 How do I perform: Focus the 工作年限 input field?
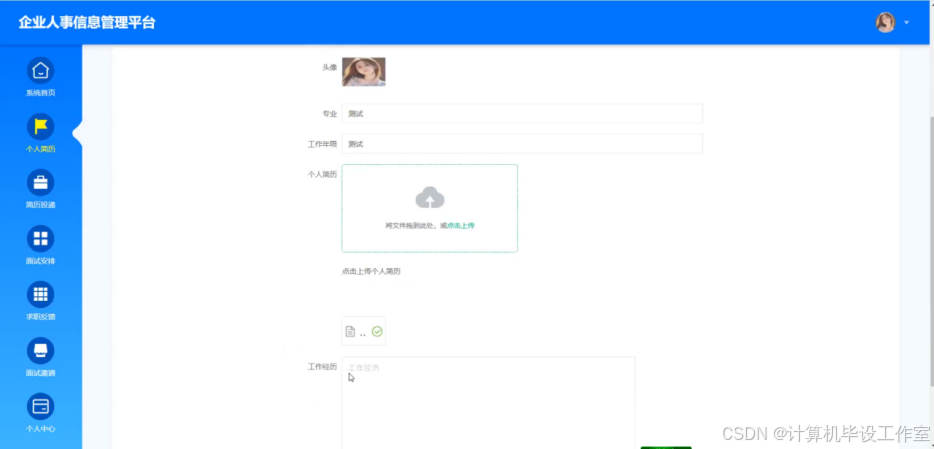522,144
